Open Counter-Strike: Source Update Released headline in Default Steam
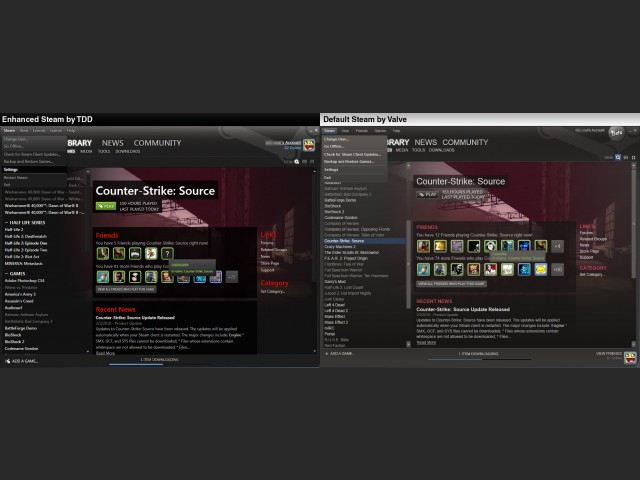 click(x=463, y=309)
